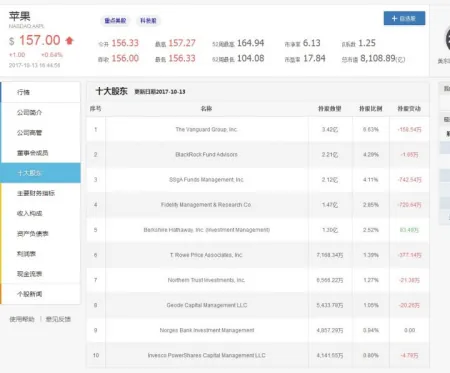
Task: Click the 157.00 current price
Action: click(40, 41)
